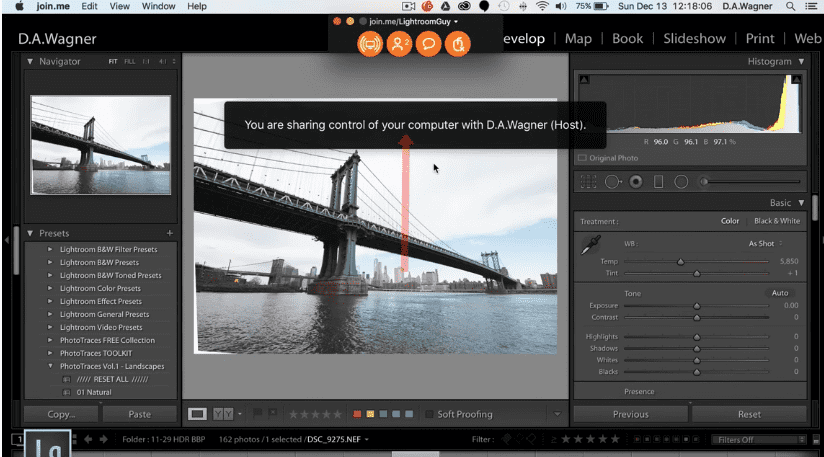Select the Radial Filter tool
The image size is (824, 457).
tap(681, 181)
